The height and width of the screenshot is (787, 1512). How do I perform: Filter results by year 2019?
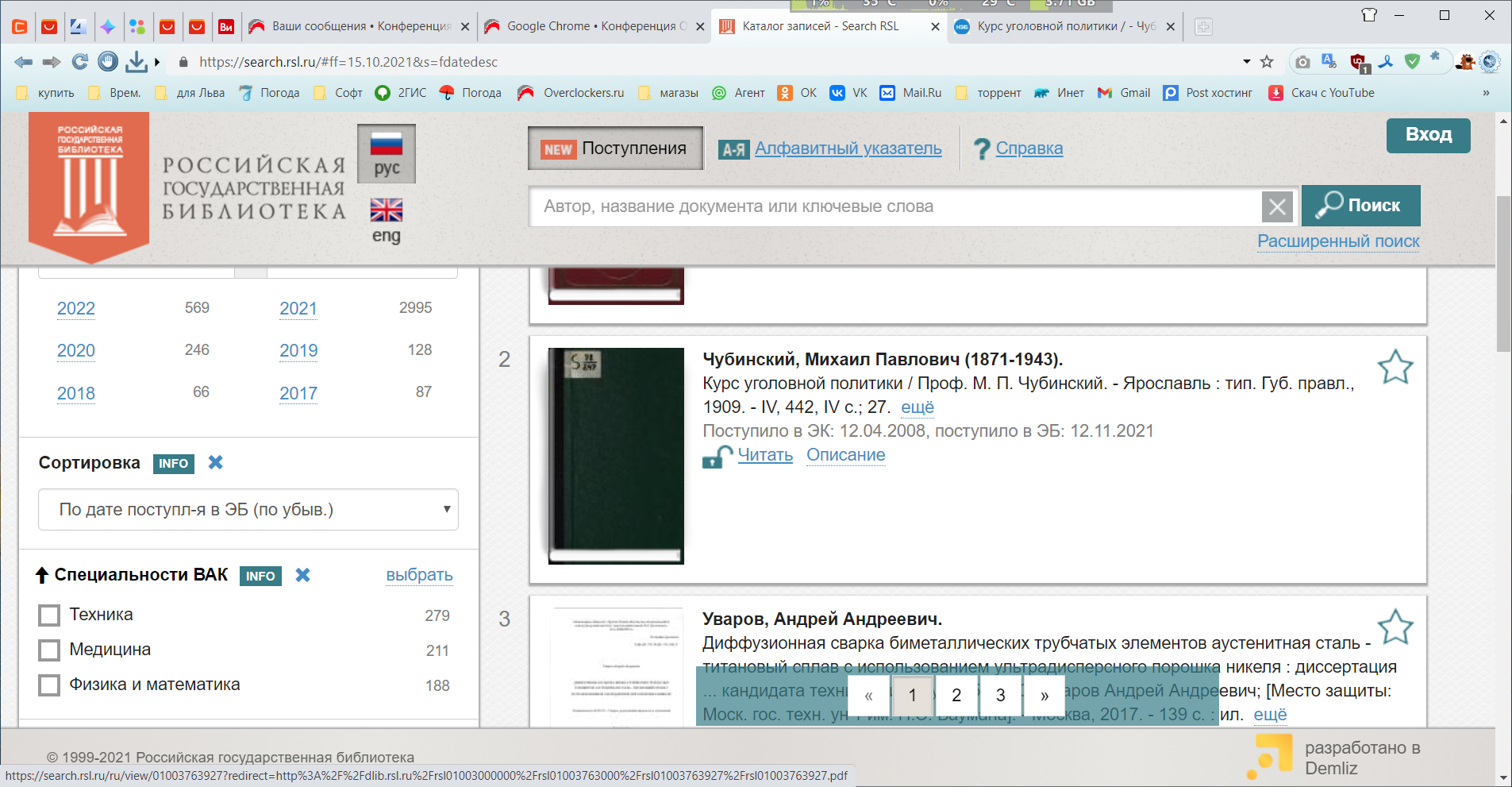(298, 351)
